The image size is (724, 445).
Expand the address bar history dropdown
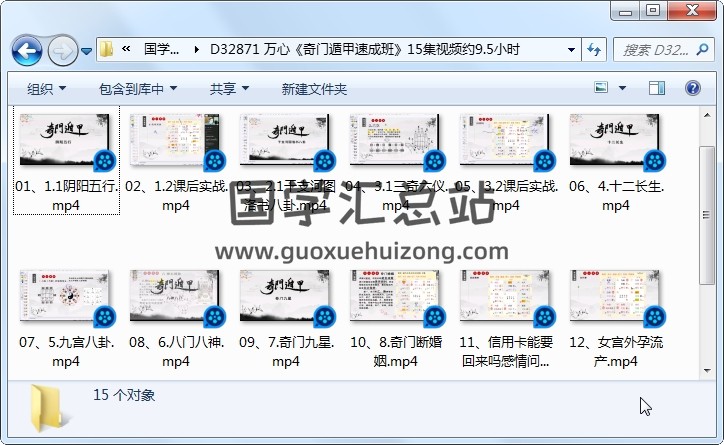point(571,49)
